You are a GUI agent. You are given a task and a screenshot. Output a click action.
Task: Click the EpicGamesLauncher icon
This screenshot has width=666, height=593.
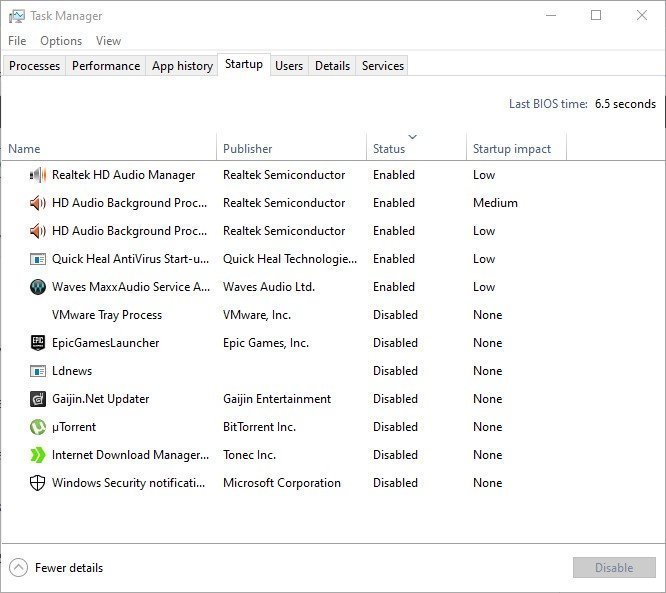(38, 343)
